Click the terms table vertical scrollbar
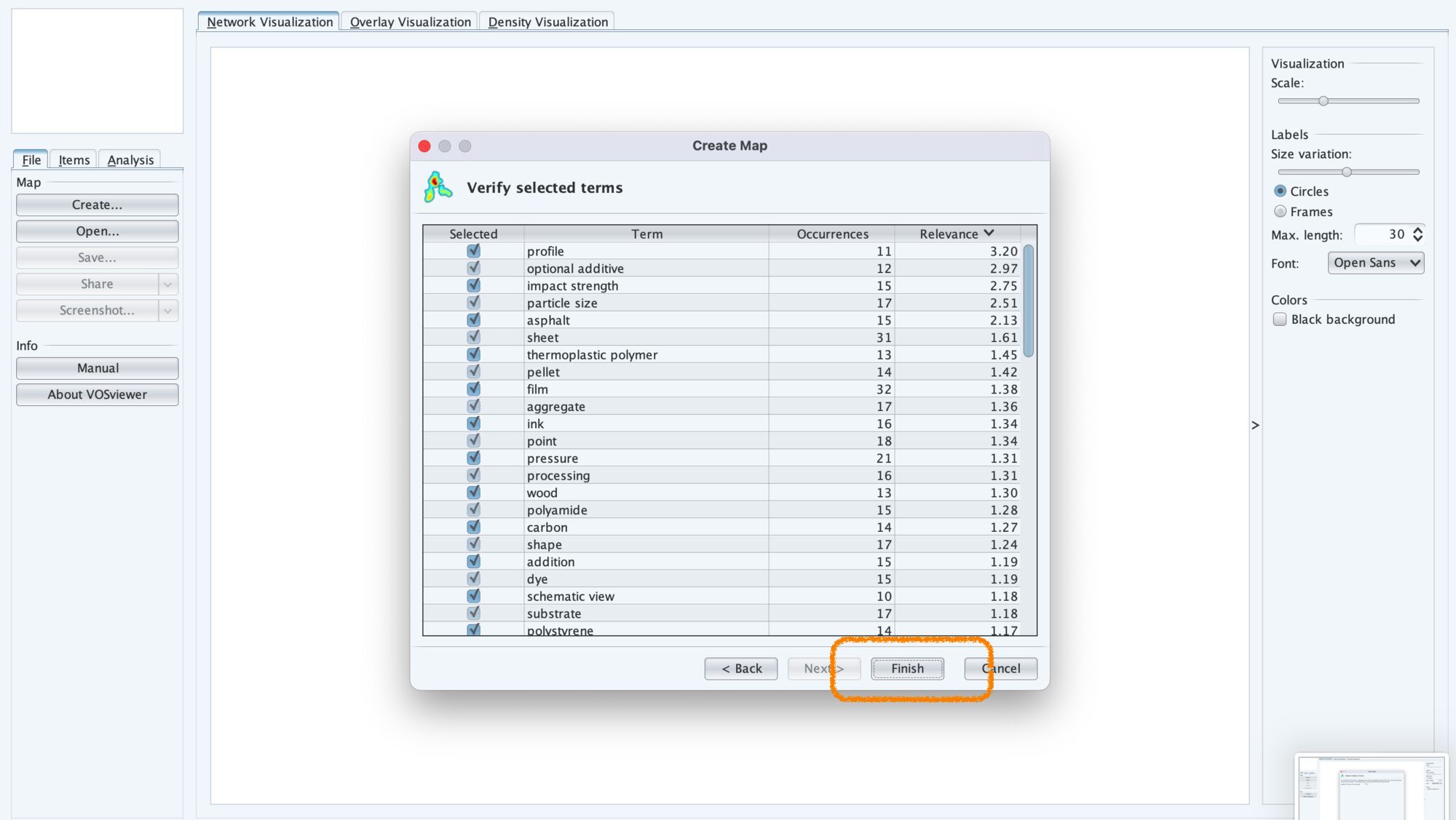Screen dimensions: 1456x820 pyautogui.click(x=1028, y=300)
